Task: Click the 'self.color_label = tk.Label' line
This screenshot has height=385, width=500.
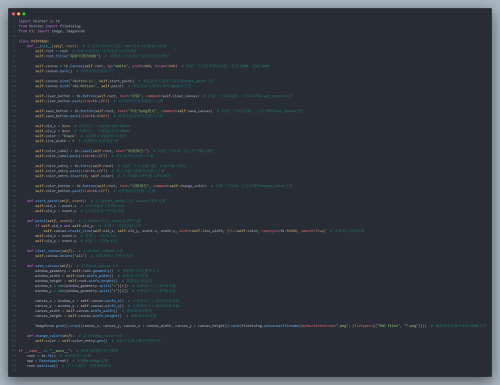Action: point(124,151)
